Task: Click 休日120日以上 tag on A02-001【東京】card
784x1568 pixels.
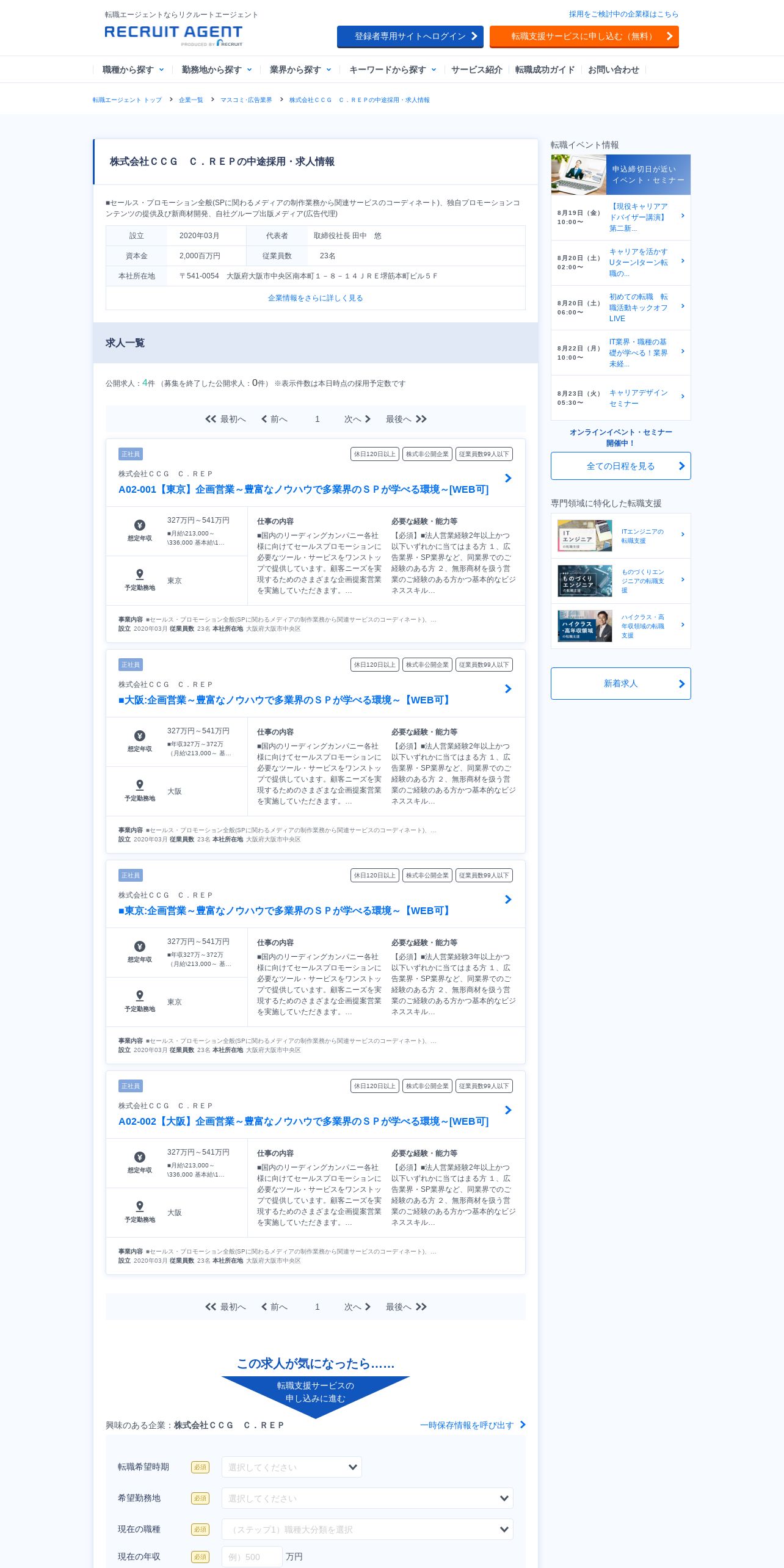Action: click(375, 454)
